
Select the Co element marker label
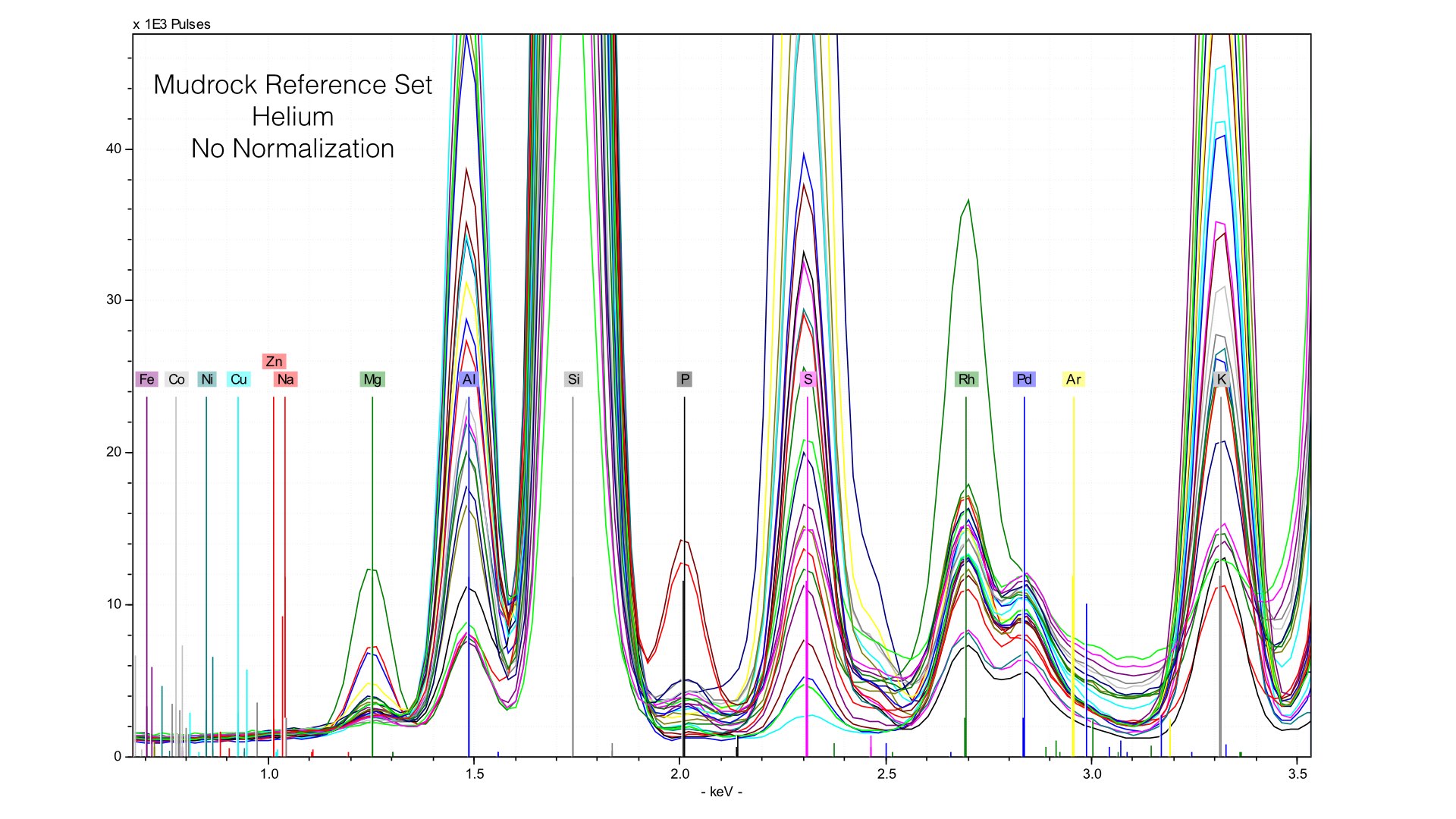point(177,379)
